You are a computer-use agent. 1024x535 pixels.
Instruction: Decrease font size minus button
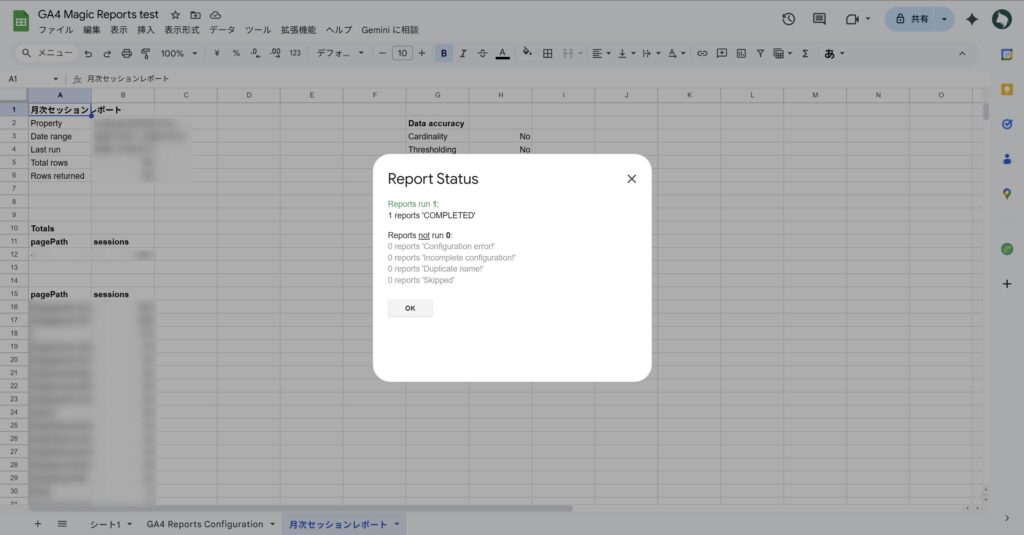382,54
